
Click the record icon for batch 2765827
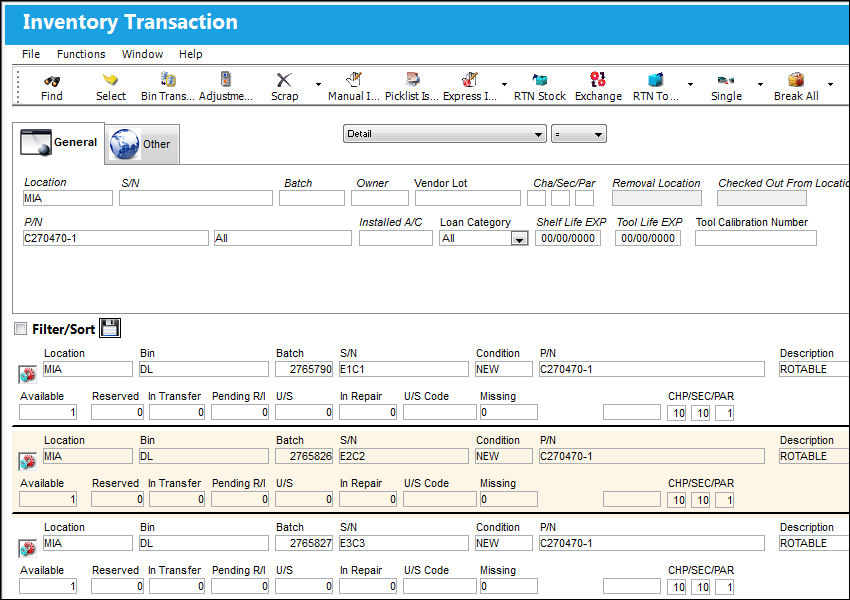[x=27, y=548]
